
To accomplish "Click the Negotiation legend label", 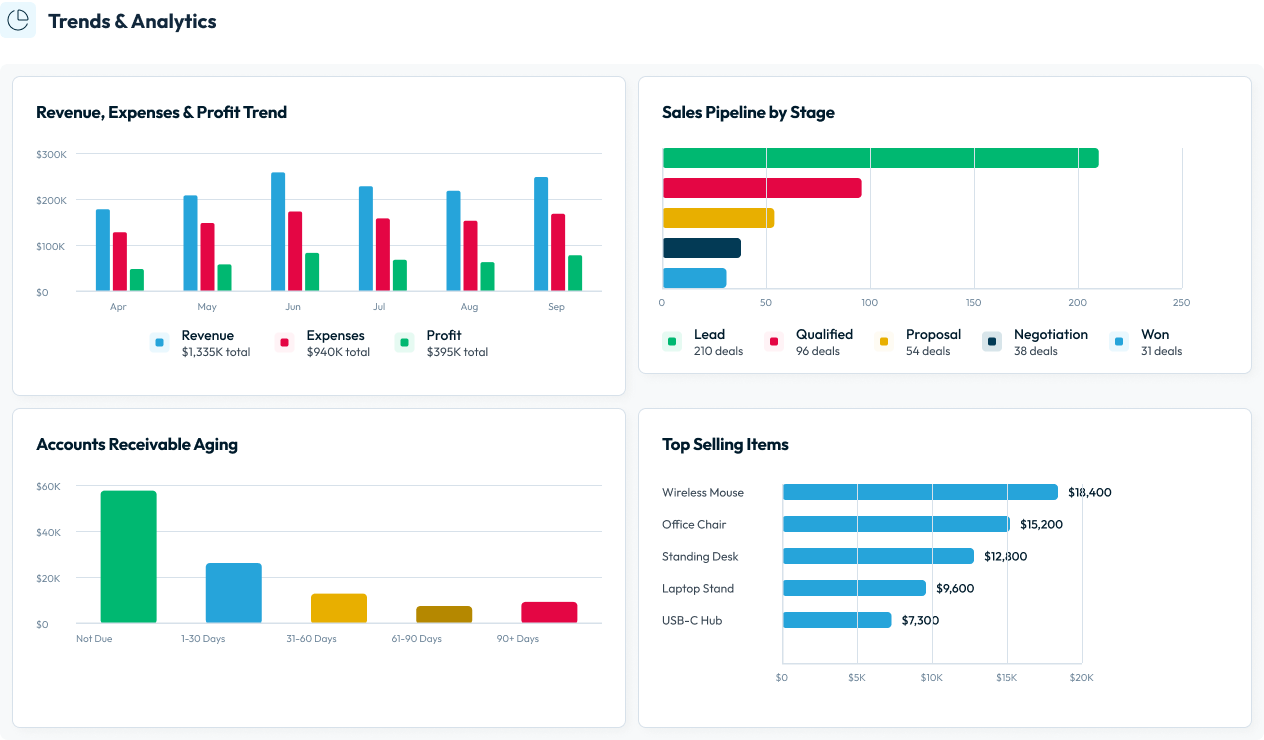I will click(x=1051, y=334).
